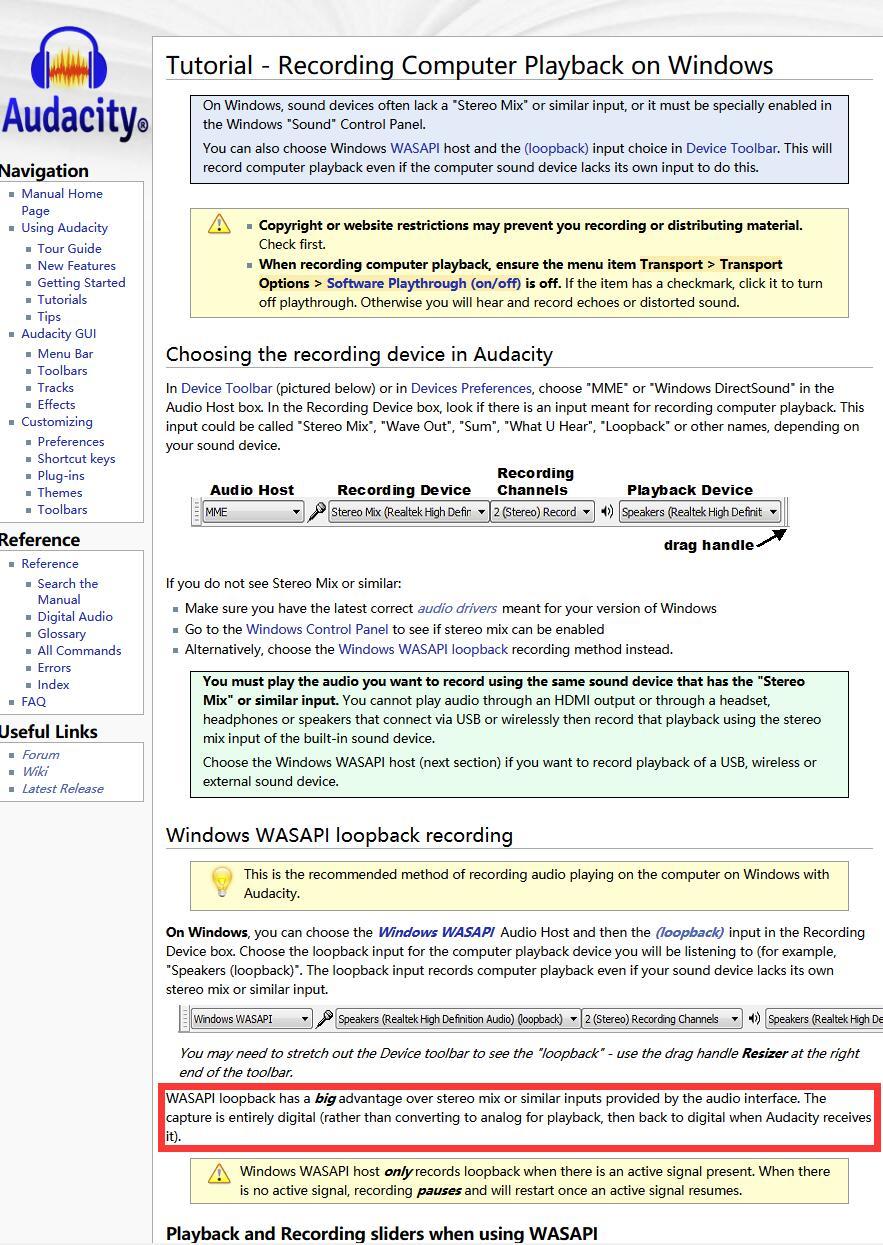The width and height of the screenshot is (883, 1245).
Task: Open 2 (Stereo) Recording Channels dropdown
Action: [662, 1019]
